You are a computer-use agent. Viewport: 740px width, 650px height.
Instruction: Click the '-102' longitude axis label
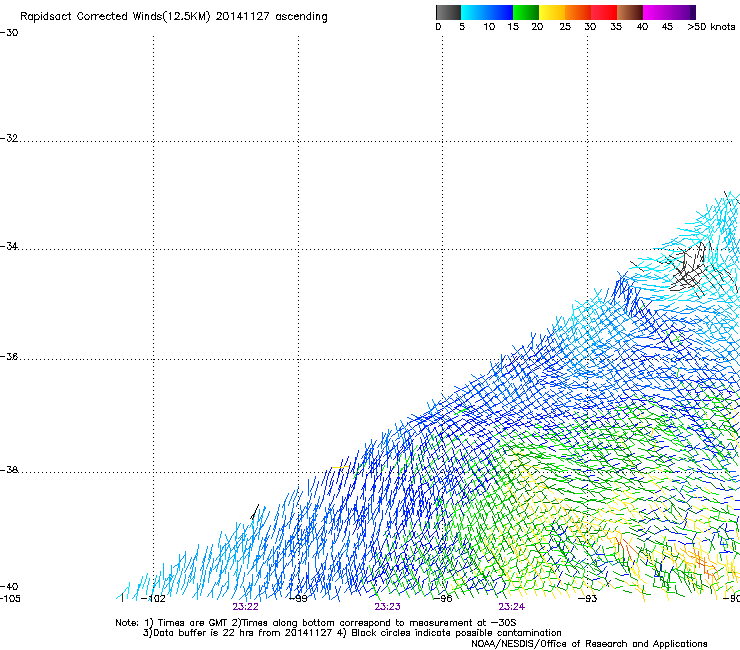[153, 599]
